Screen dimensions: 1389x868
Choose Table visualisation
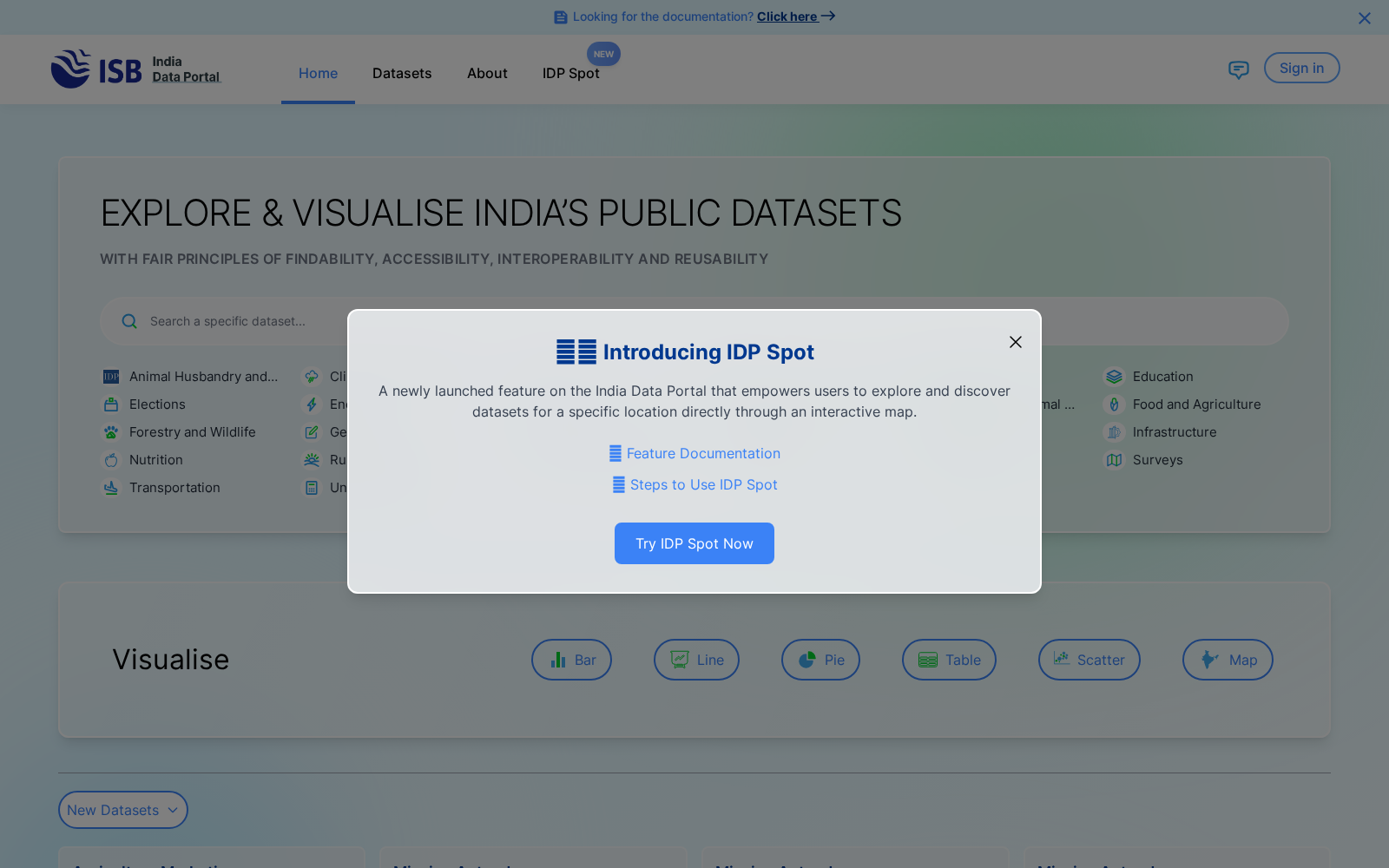click(x=949, y=660)
